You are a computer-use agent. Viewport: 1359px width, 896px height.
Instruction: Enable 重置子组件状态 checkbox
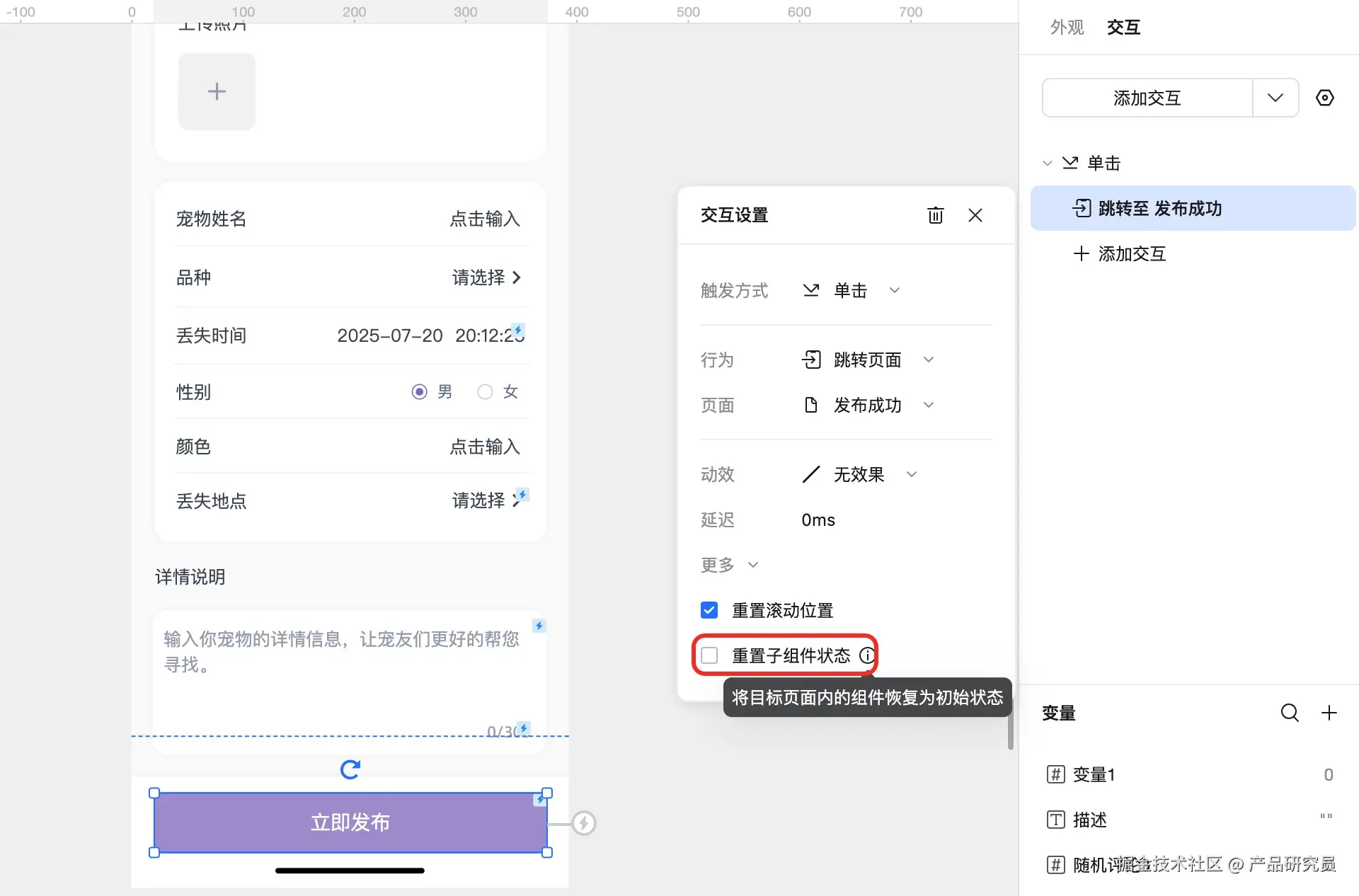[x=709, y=655]
